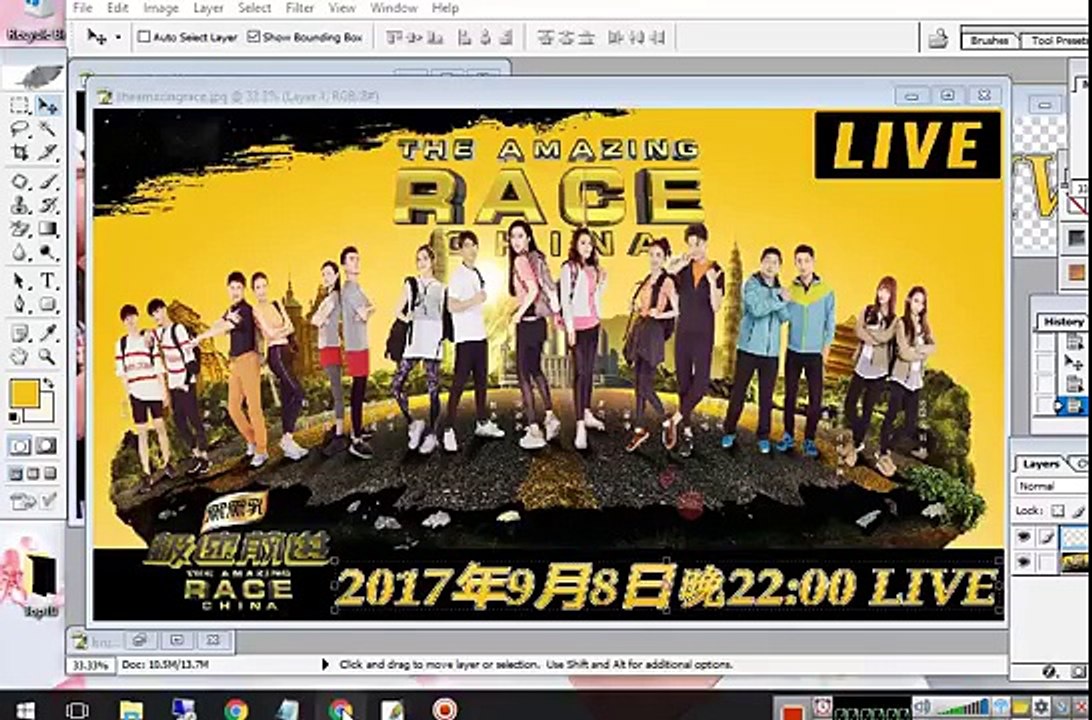Open the Layer menu
The height and width of the screenshot is (720, 1092).
click(208, 8)
